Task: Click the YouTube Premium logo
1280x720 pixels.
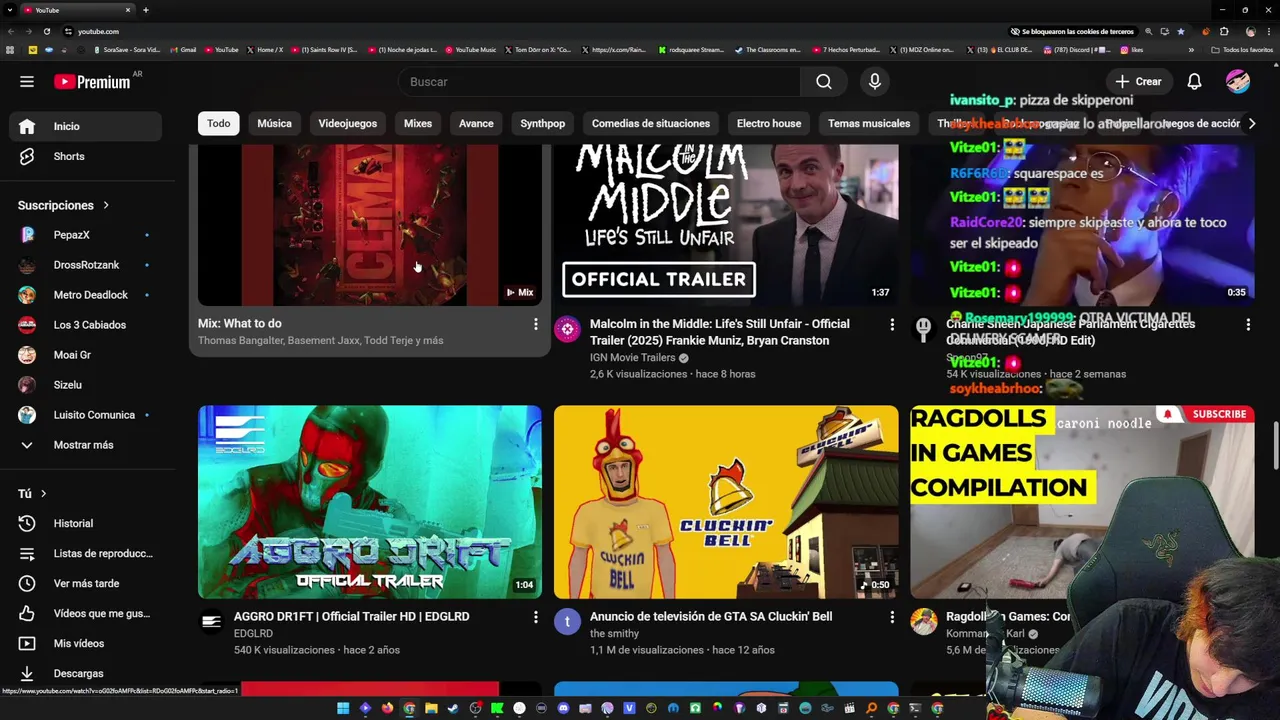Action: click(92, 82)
